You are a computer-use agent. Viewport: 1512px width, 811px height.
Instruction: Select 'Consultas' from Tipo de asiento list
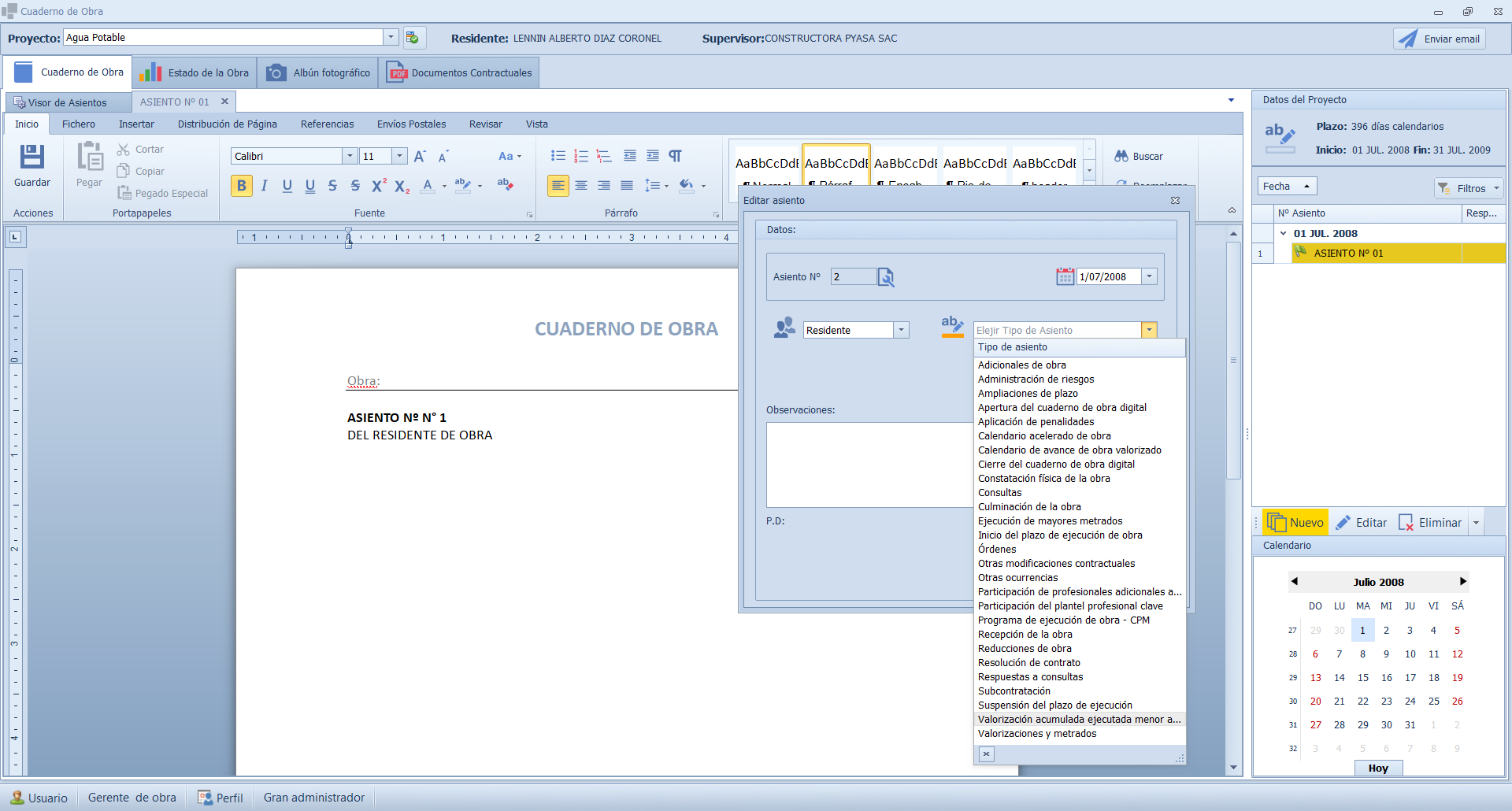999,493
